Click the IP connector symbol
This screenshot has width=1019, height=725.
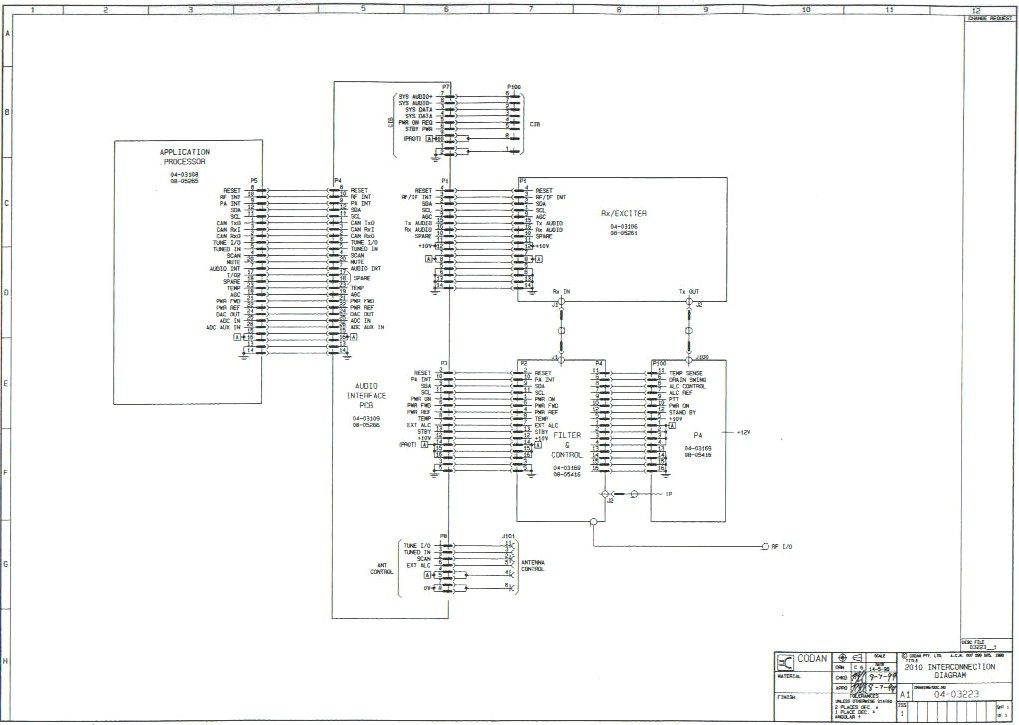tap(633, 494)
